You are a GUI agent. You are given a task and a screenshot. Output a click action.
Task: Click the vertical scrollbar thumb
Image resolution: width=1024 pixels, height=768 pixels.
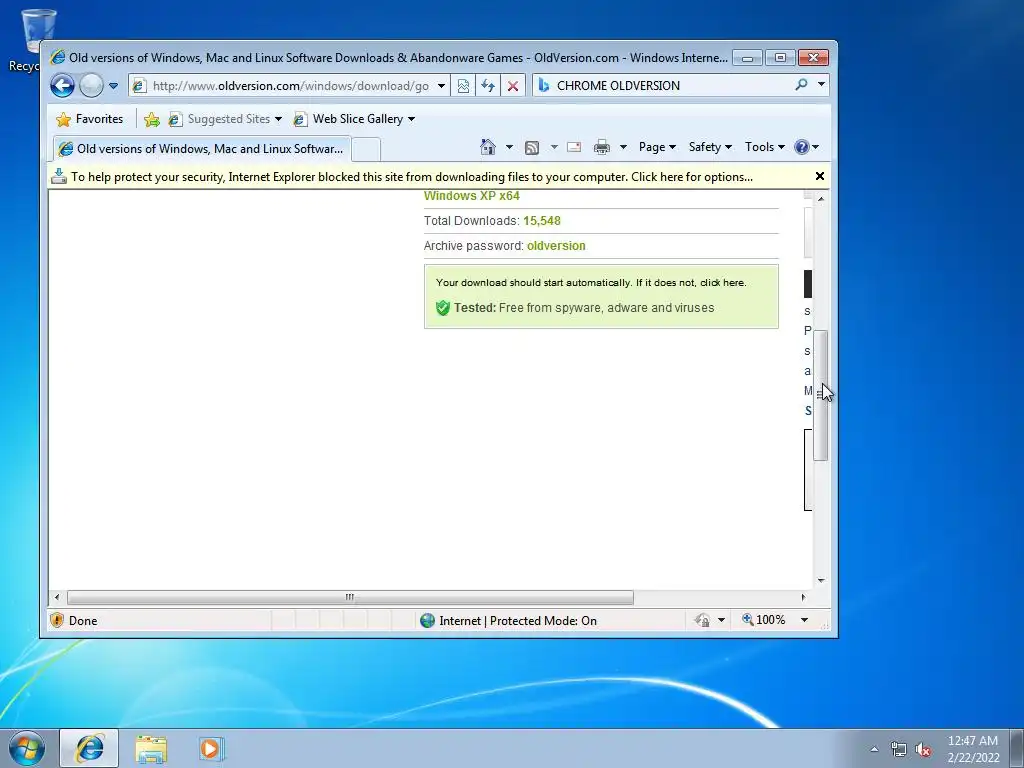click(x=821, y=396)
